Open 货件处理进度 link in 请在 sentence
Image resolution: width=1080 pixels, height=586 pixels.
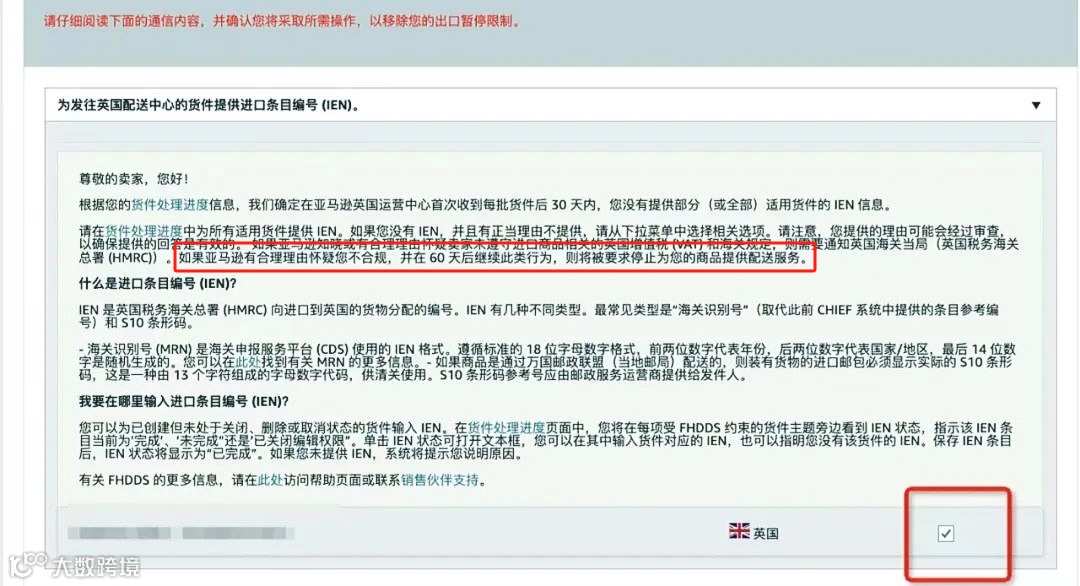[x=143, y=231]
